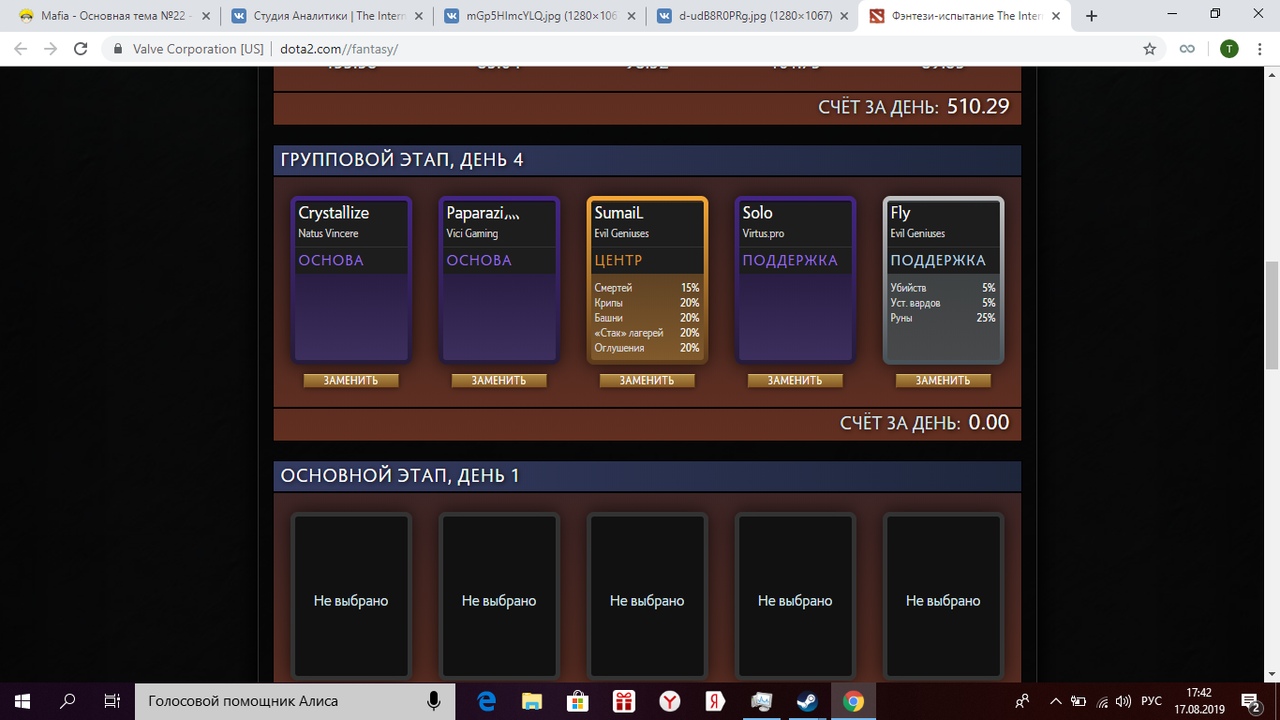Close the mGp5HImcYLQ.jpg tab
Viewport: 1280px width, 720px height.
630,16
